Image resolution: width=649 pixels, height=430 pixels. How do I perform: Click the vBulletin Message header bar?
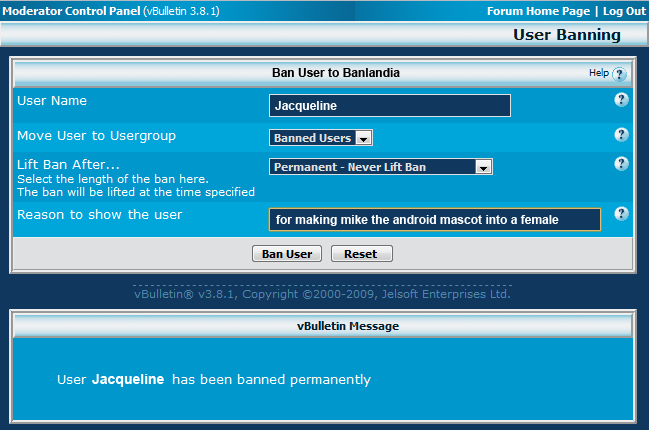click(324, 325)
